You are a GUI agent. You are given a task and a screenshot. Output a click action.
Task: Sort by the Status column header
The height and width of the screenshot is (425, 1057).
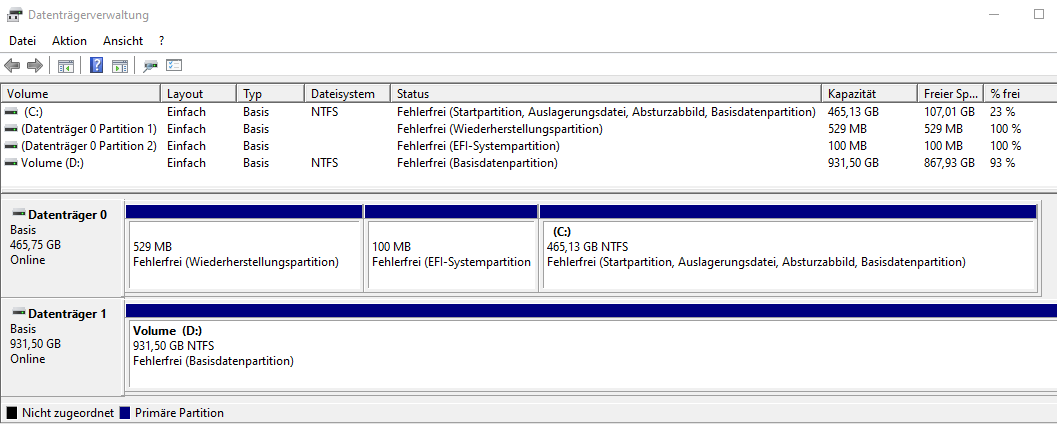[607, 94]
